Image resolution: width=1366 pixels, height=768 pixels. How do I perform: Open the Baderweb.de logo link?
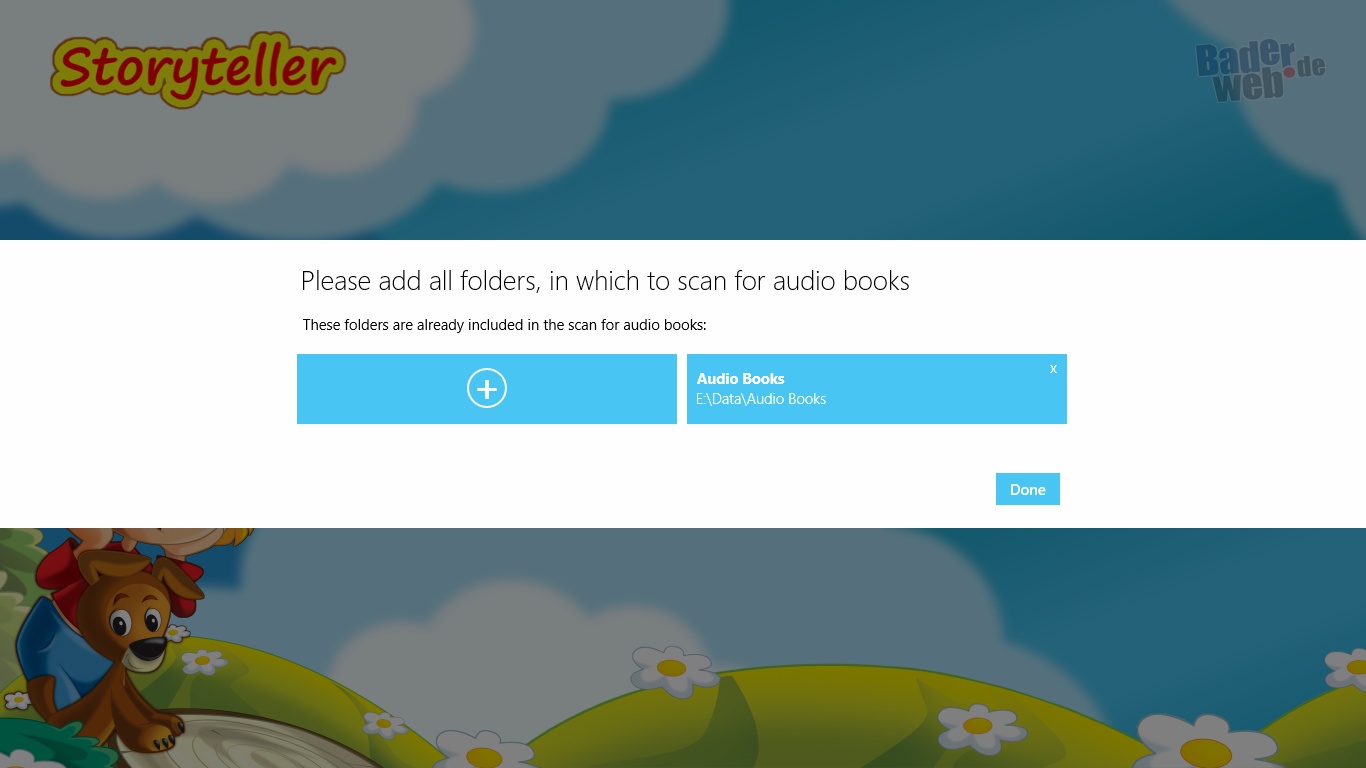coord(1260,72)
